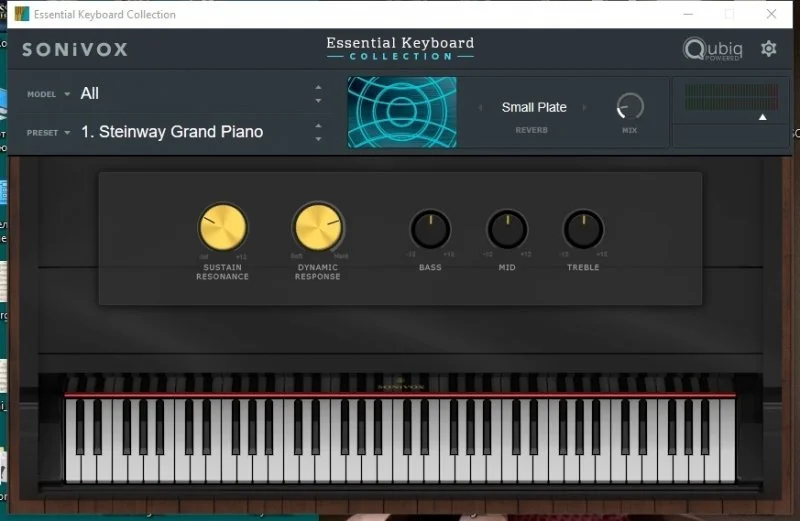Click the reverb visualization thumbnail
Viewport: 800px width, 521px height.
pos(402,112)
